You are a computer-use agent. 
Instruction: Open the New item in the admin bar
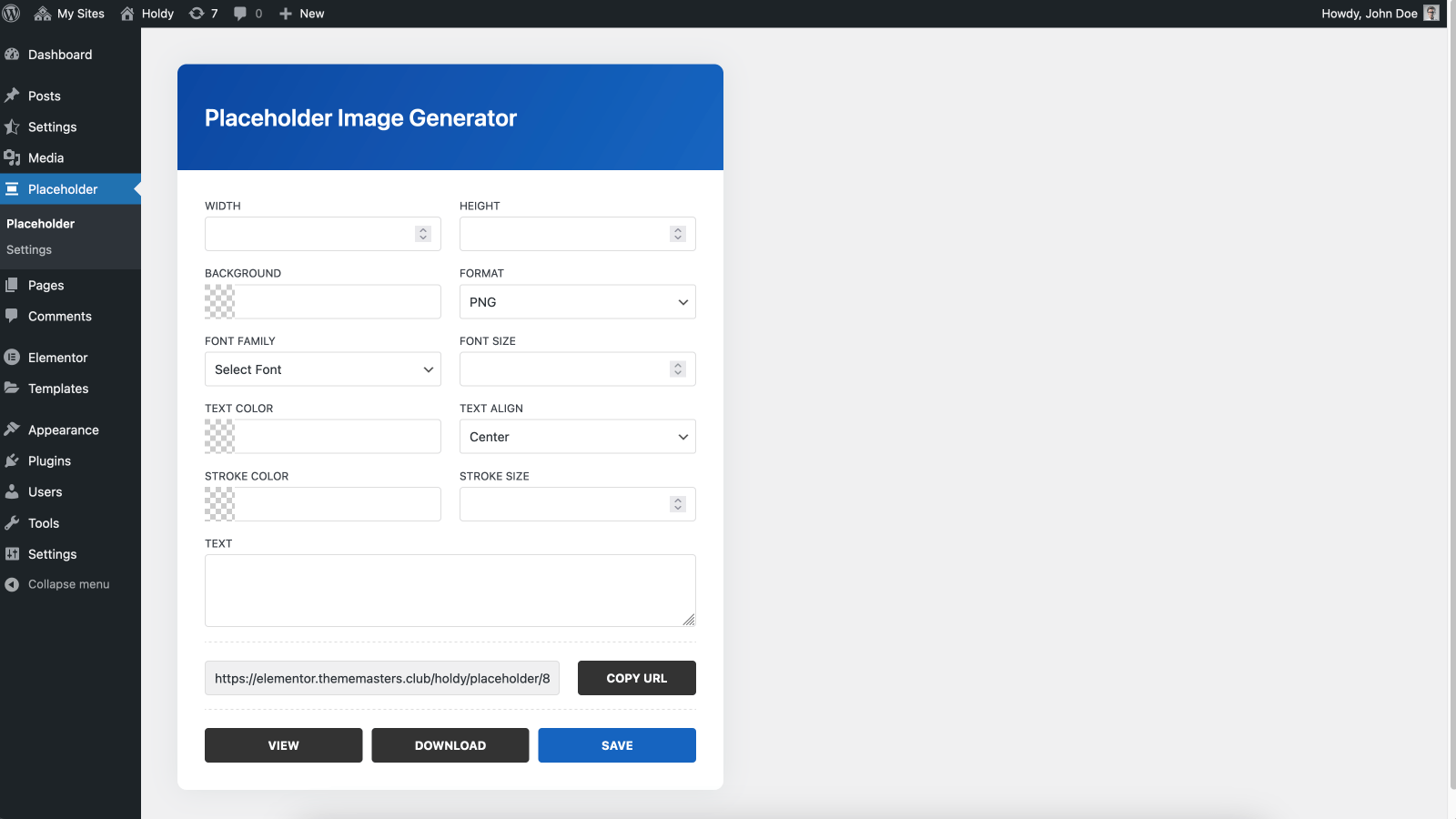pyautogui.click(x=301, y=13)
